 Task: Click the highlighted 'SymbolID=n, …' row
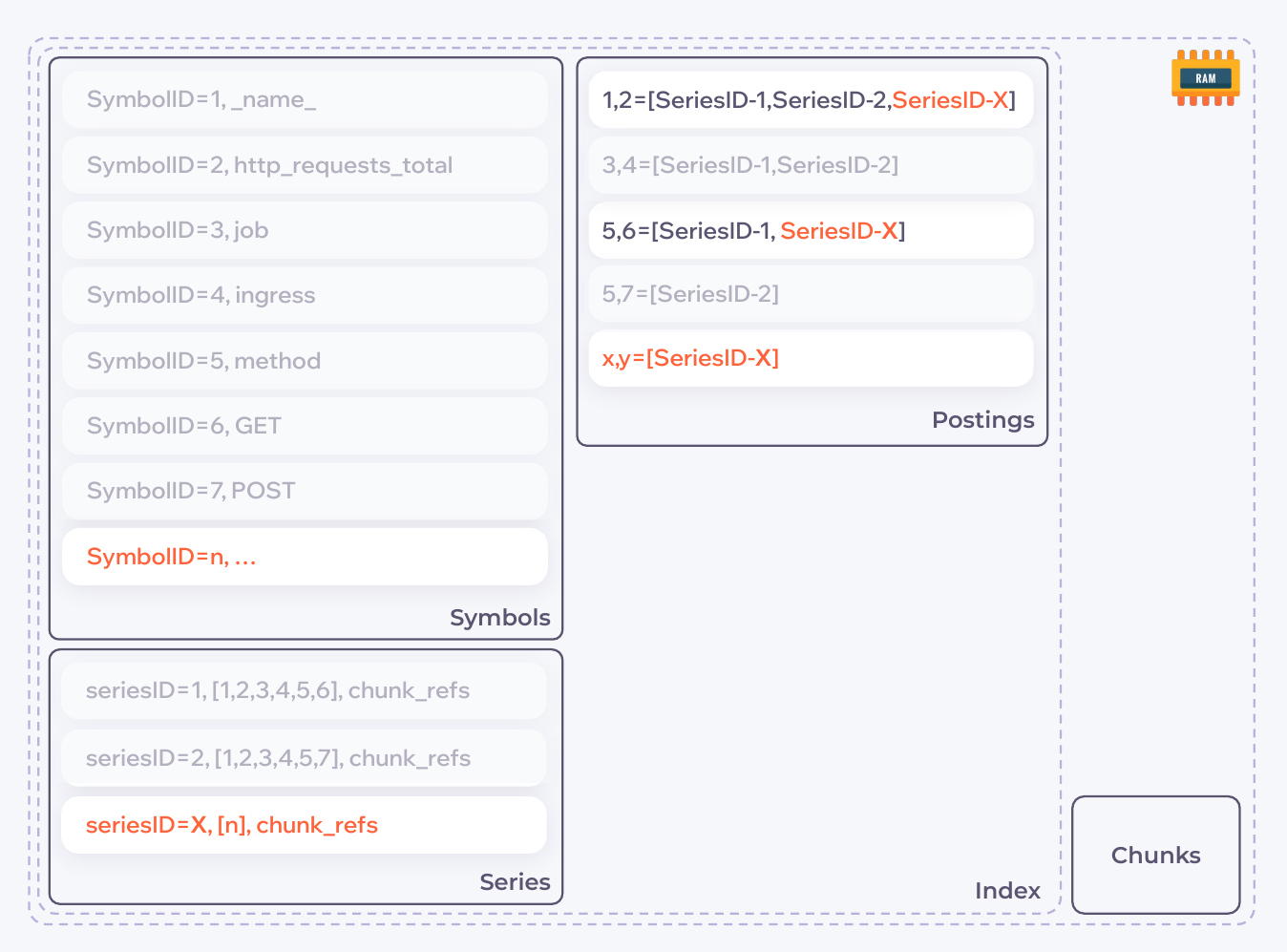point(305,557)
